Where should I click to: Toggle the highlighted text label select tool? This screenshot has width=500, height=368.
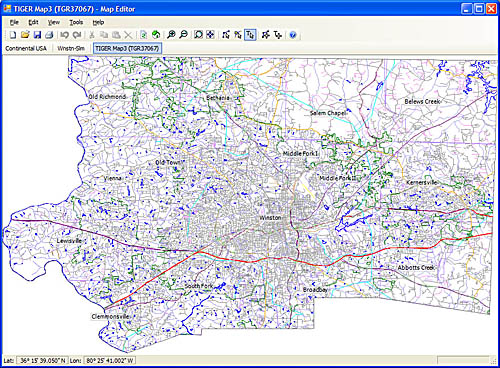pos(250,35)
